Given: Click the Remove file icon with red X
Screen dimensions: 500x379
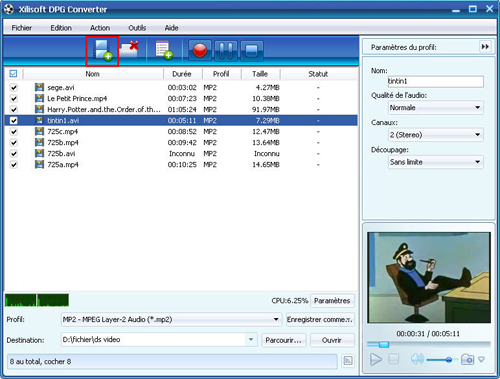Looking at the screenshot, I should 129,50.
